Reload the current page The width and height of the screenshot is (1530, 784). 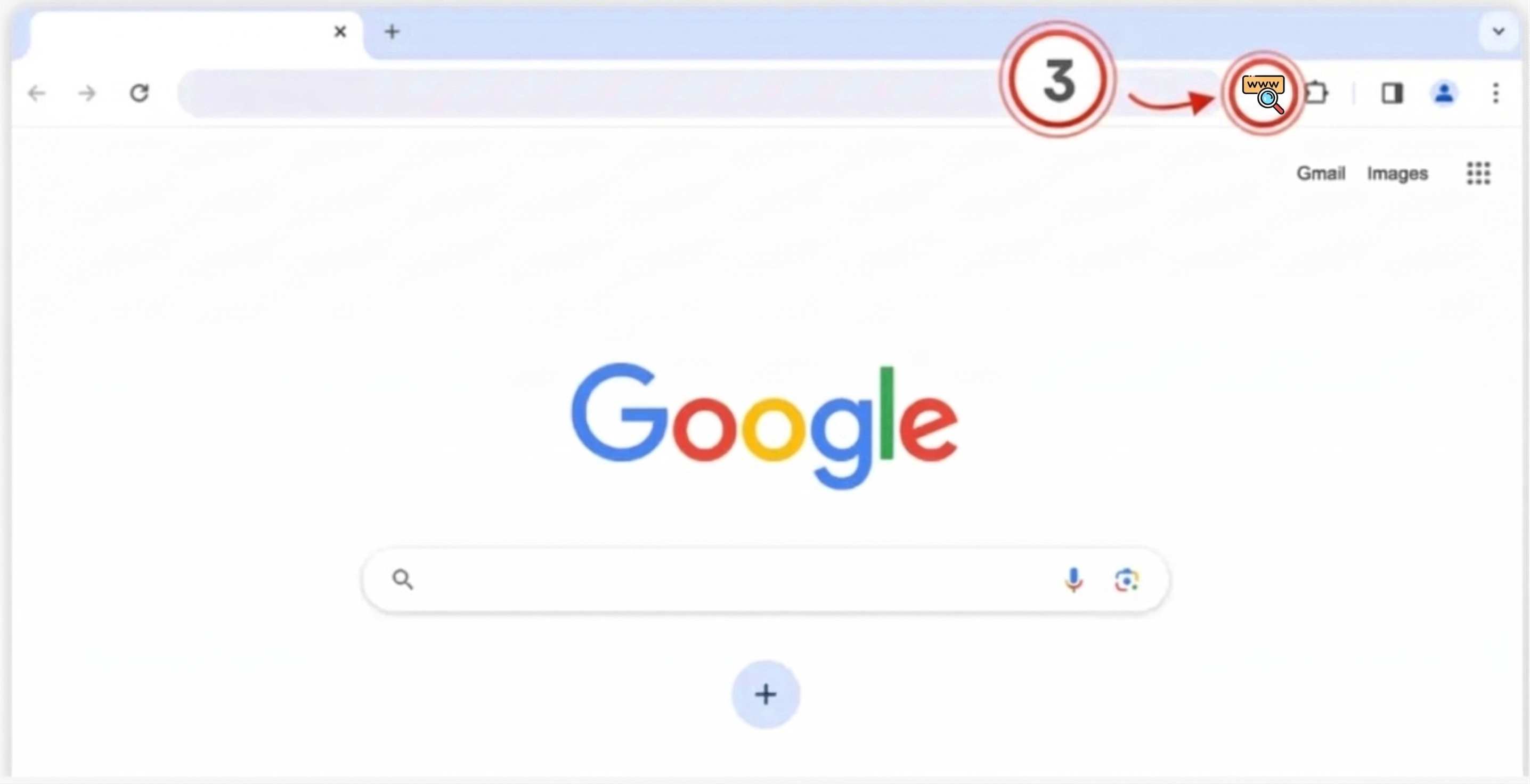(139, 93)
